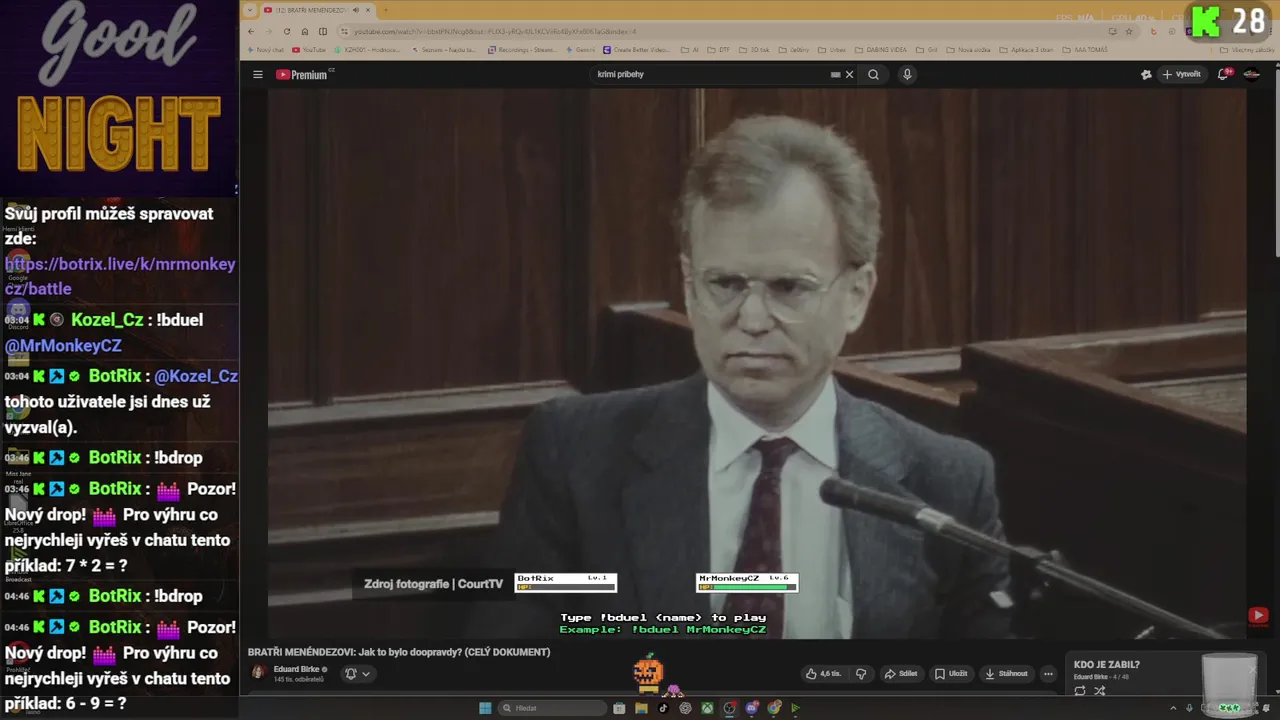
Task: Open the Nová složka bookmarks folder
Action: coord(969,50)
